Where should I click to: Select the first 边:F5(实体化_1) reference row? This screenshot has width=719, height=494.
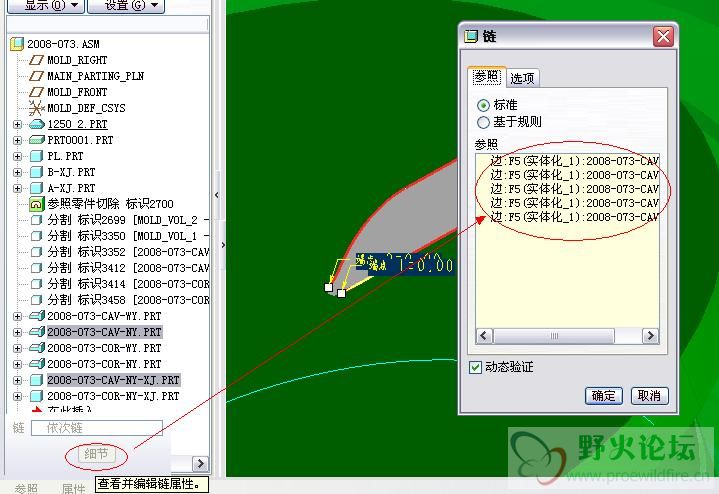[574, 161]
